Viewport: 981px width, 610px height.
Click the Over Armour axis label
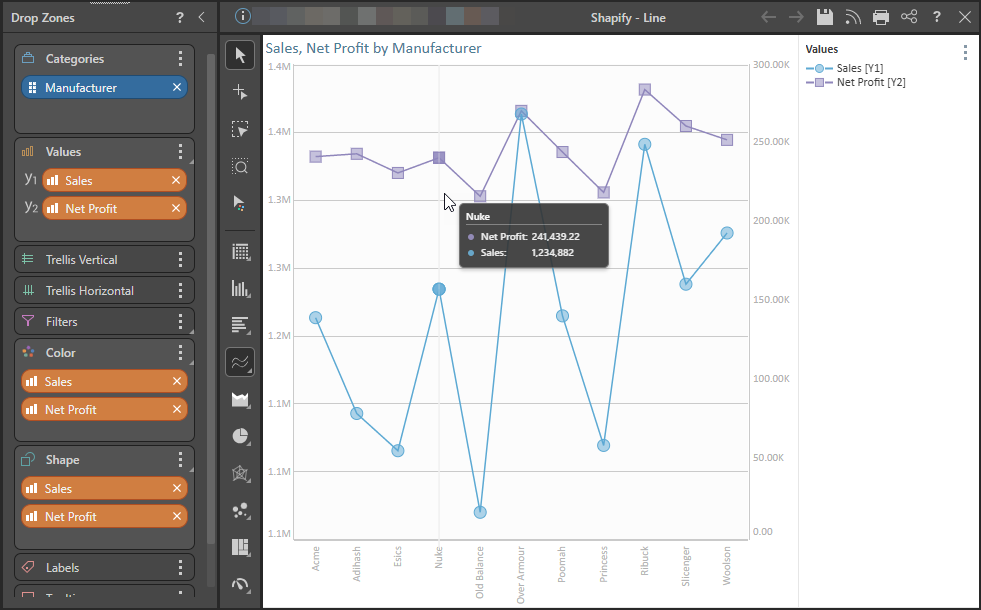pos(521,574)
